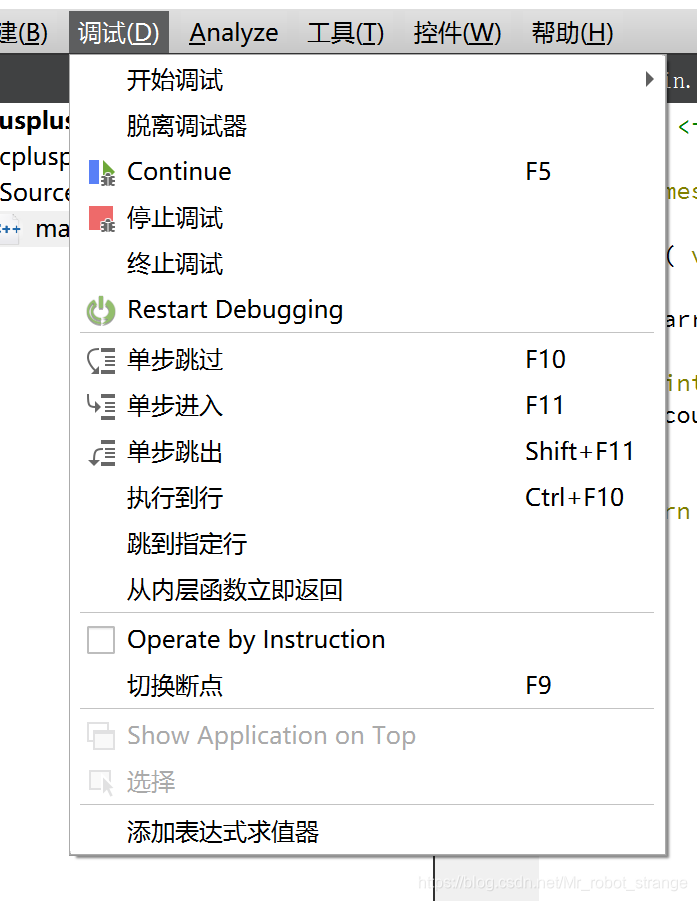697x901 pixels.
Task: Toggle the Operate by Instruction checkbox
Action: point(101,640)
